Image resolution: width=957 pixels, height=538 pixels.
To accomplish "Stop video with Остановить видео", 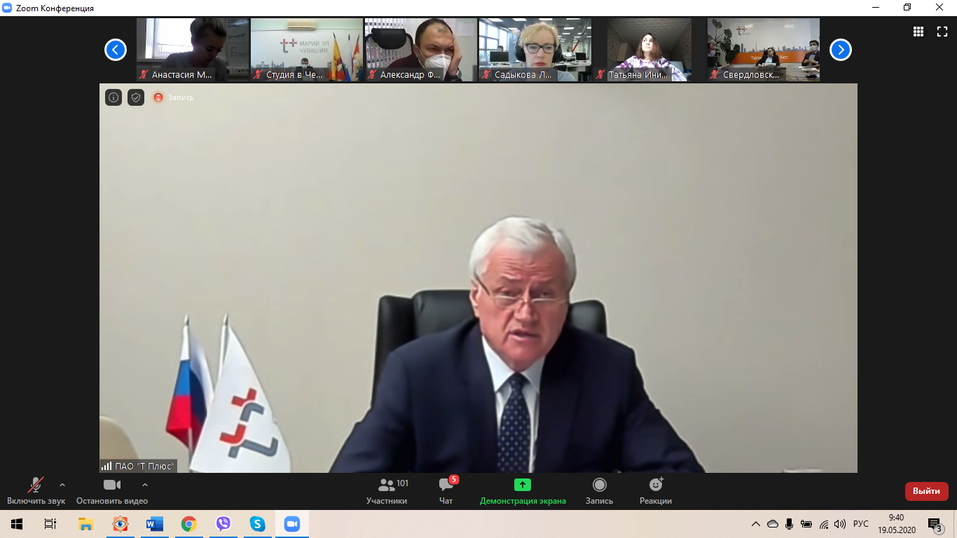I will tap(112, 489).
